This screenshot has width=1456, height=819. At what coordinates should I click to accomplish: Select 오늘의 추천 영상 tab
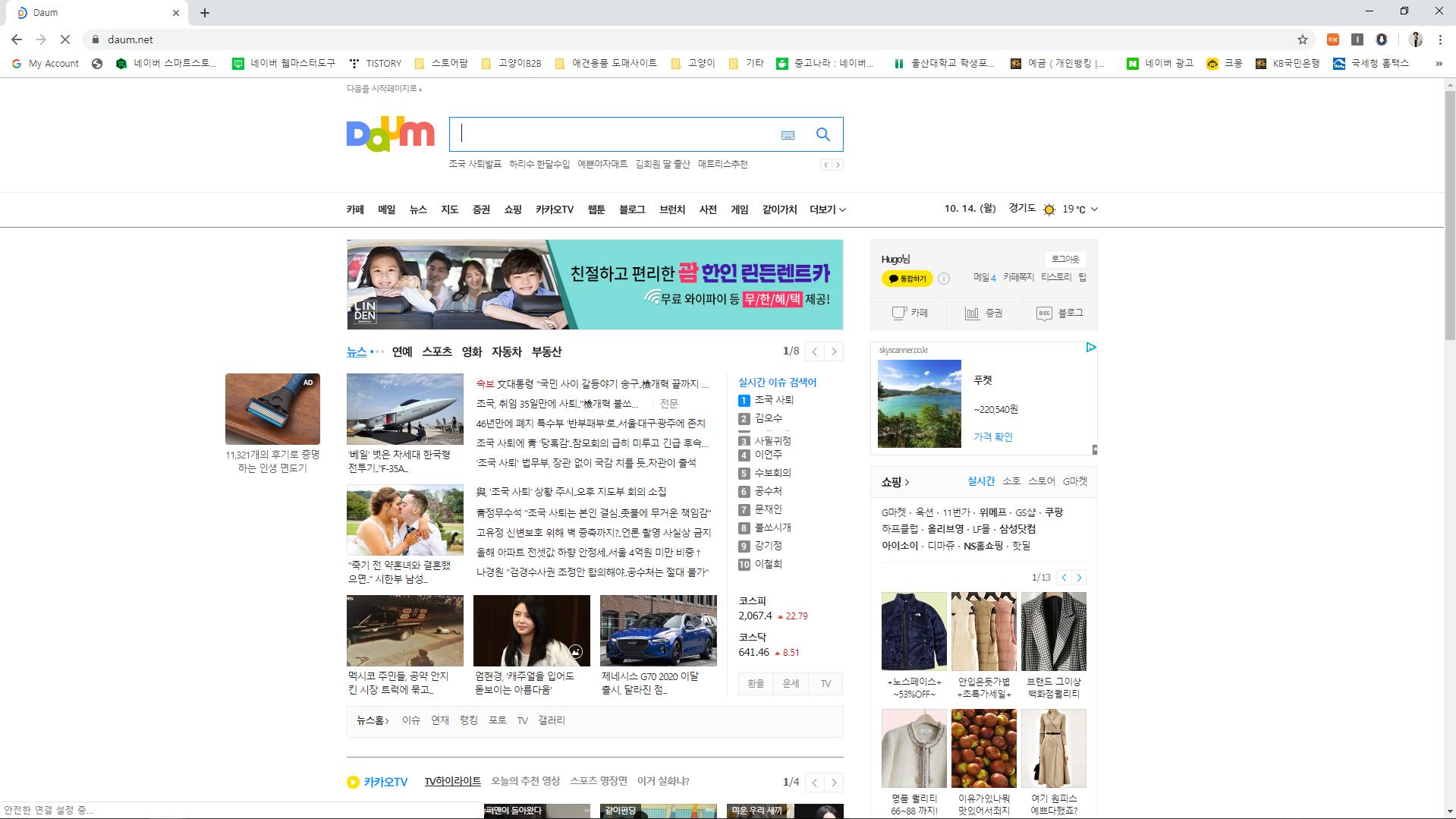click(x=525, y=781)
